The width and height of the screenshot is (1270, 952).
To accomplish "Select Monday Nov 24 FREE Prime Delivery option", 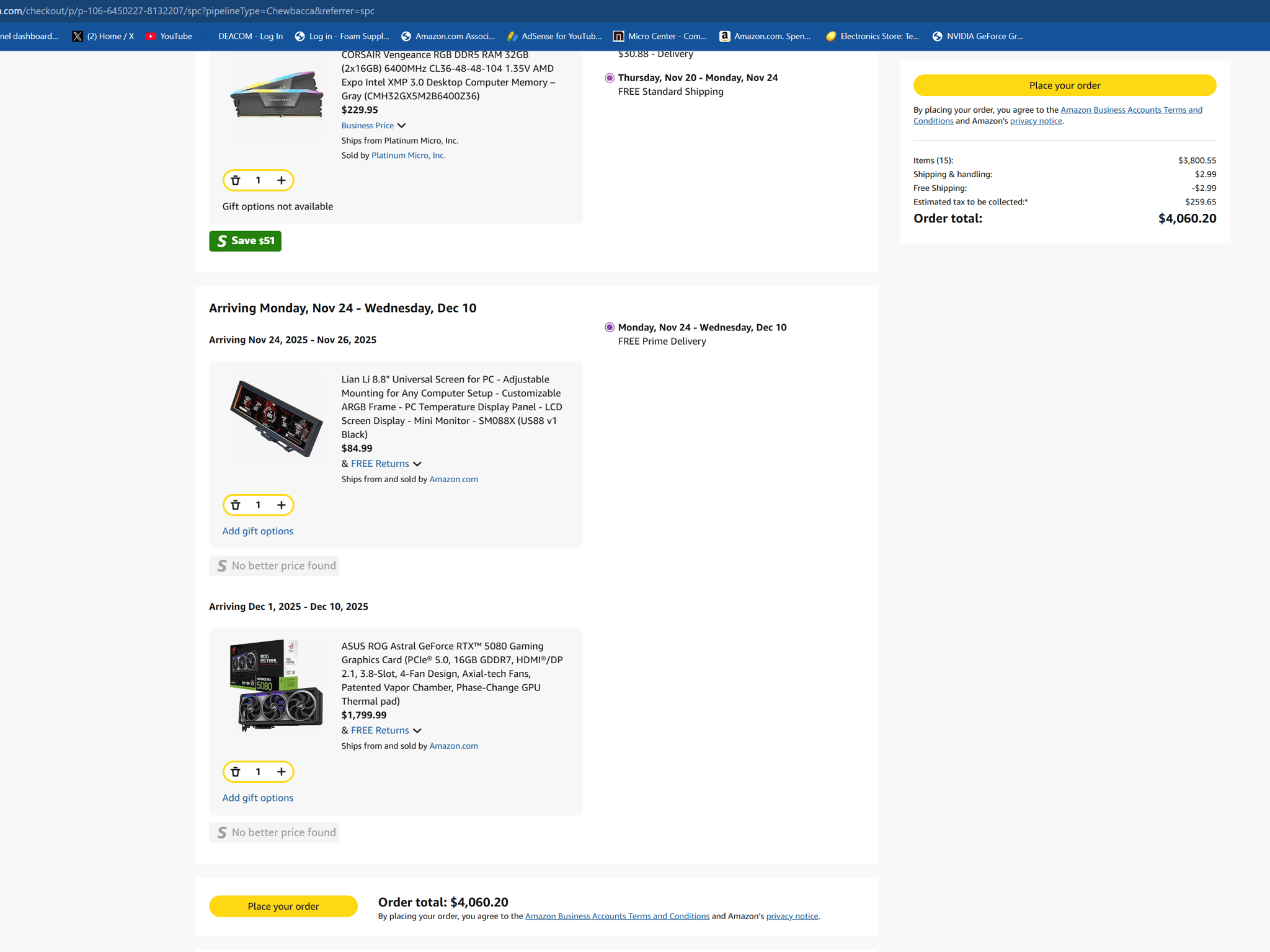I will click(x=610, y=327).
